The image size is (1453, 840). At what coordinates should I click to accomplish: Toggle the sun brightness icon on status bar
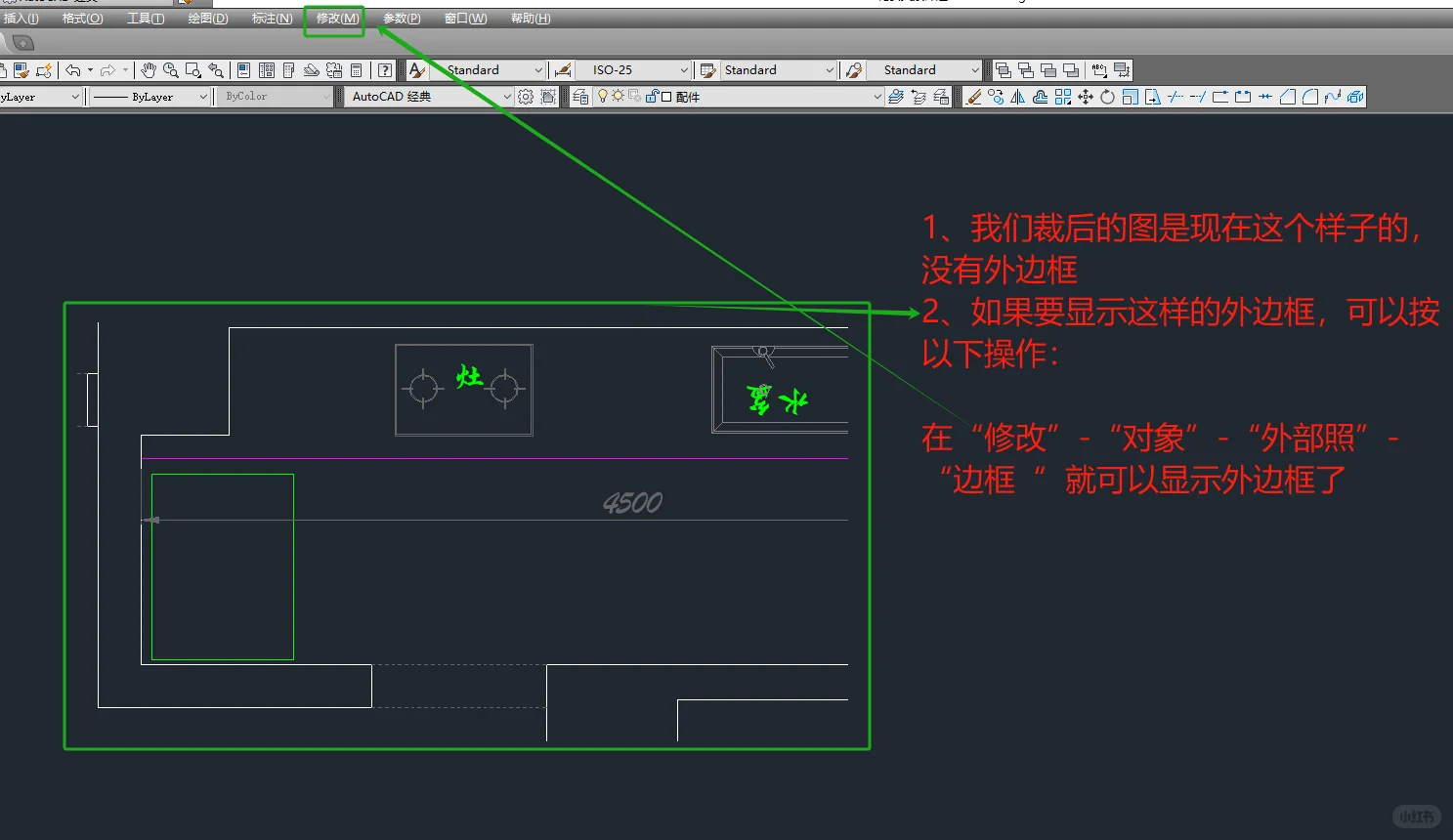(618, 96)
